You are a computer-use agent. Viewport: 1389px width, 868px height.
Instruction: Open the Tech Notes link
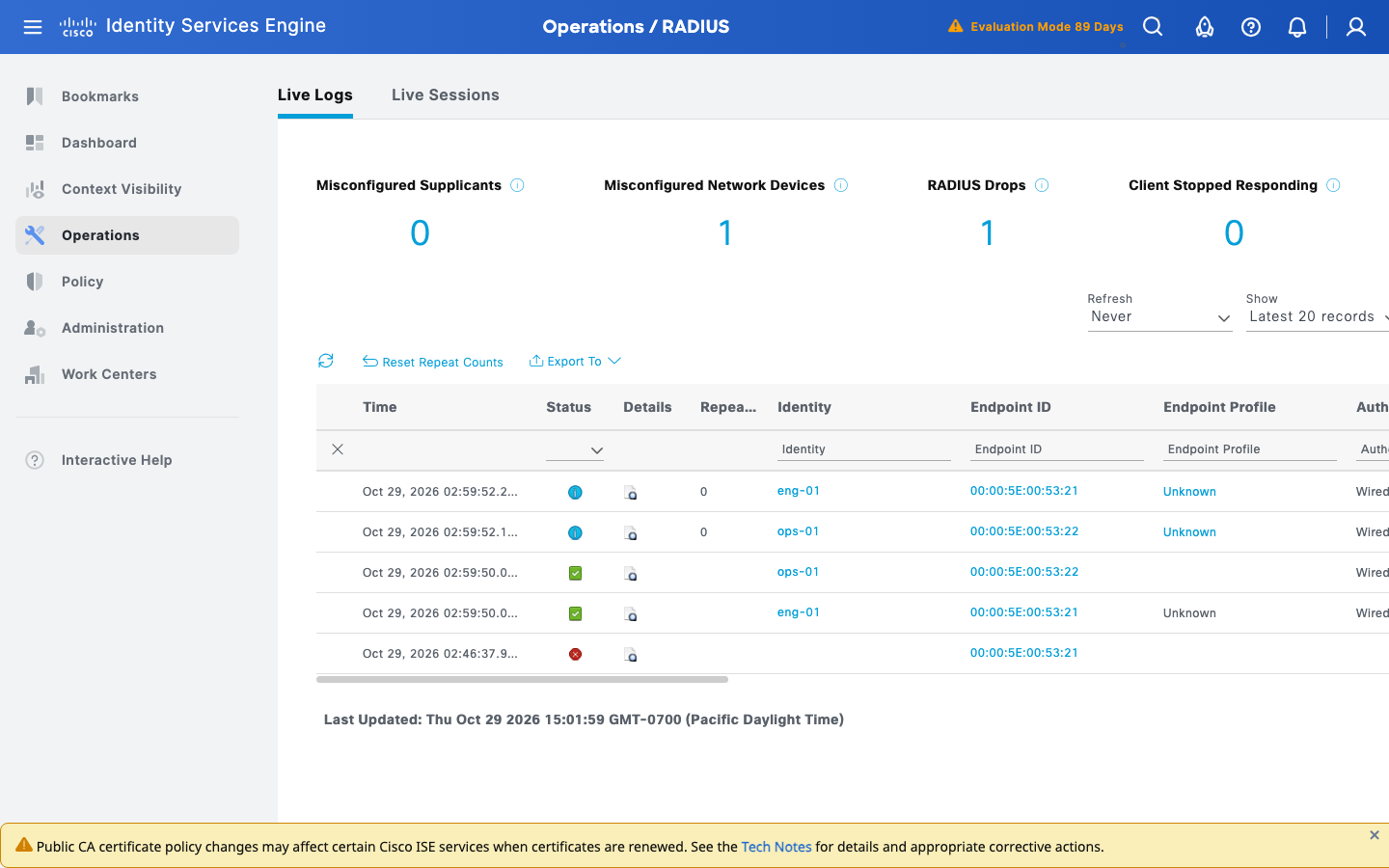776,847
